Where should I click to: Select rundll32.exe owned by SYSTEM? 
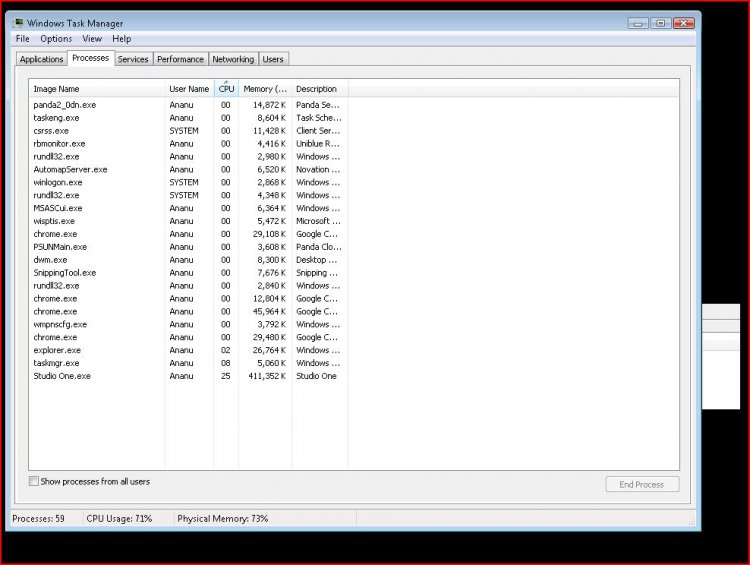(x=188, y=195)
